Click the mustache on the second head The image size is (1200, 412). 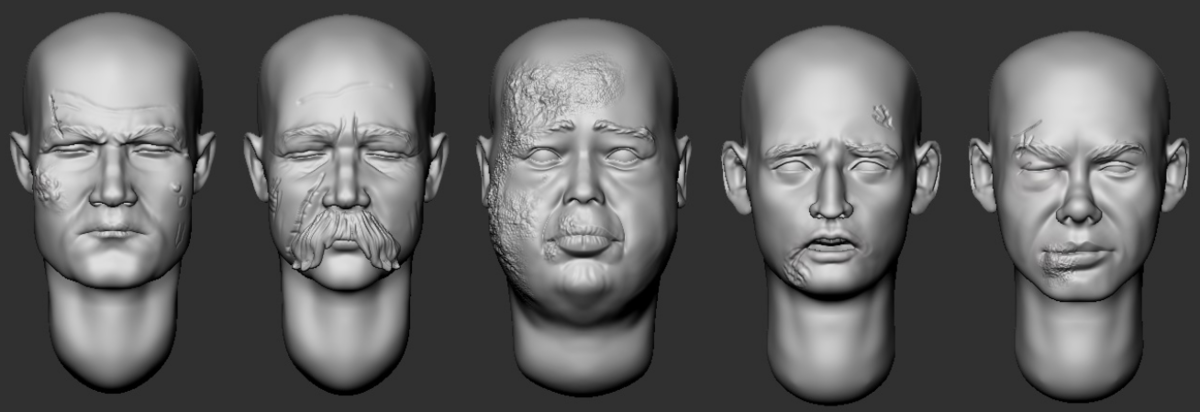(343, 235)
